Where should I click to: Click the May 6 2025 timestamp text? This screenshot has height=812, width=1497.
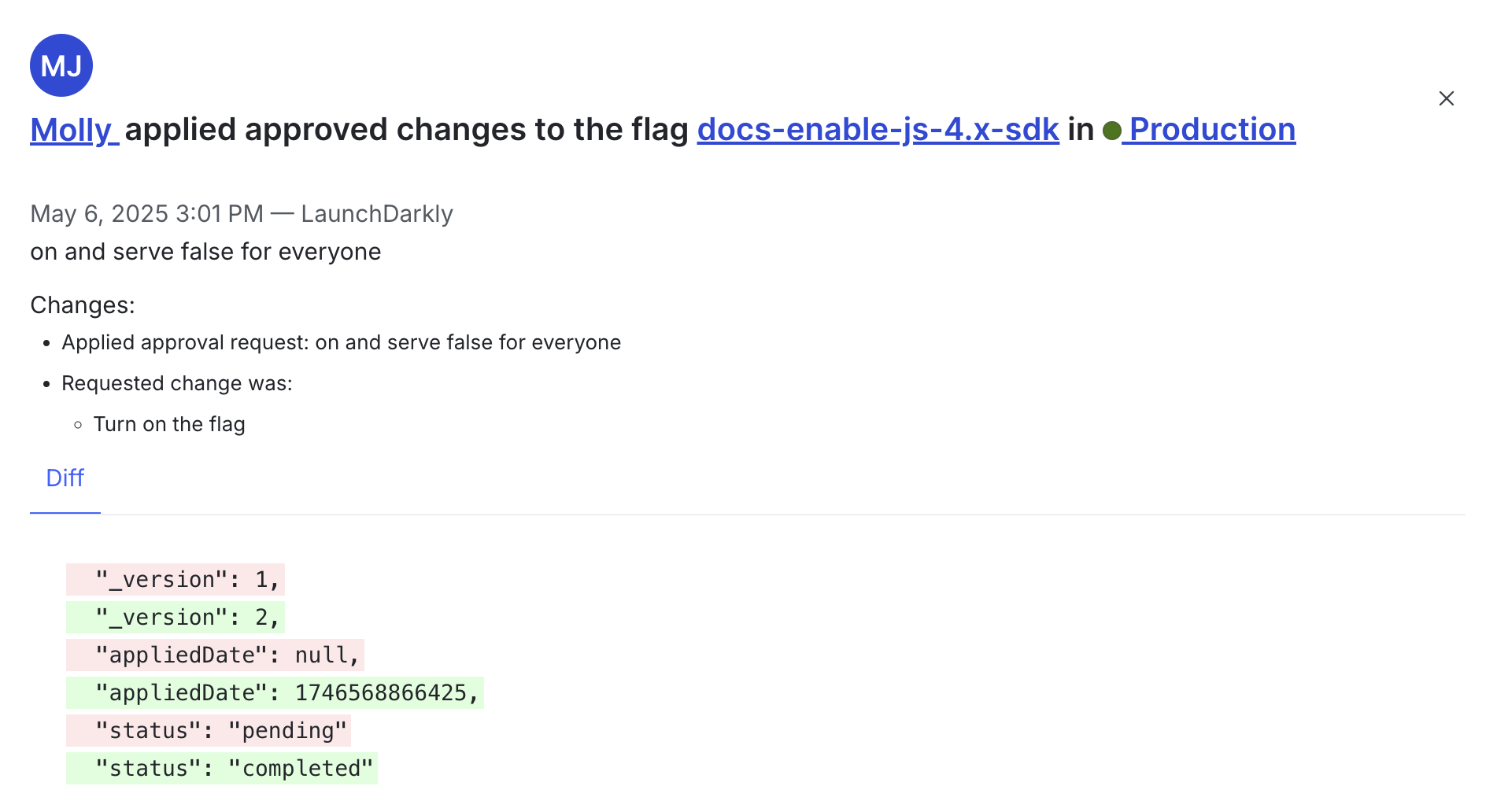tap(146, 213)
